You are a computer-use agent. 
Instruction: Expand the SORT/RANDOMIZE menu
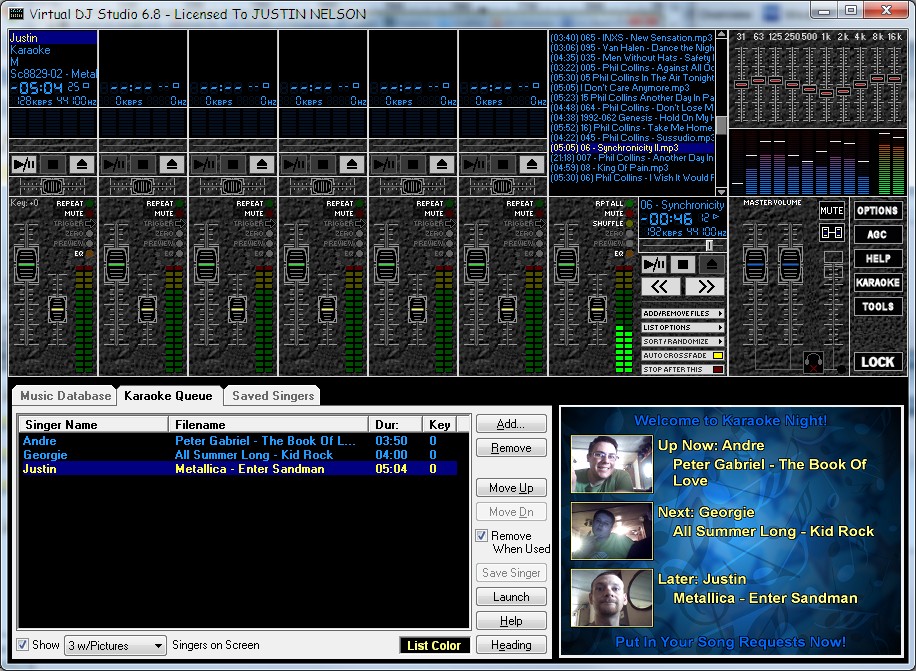coord(683,342)
